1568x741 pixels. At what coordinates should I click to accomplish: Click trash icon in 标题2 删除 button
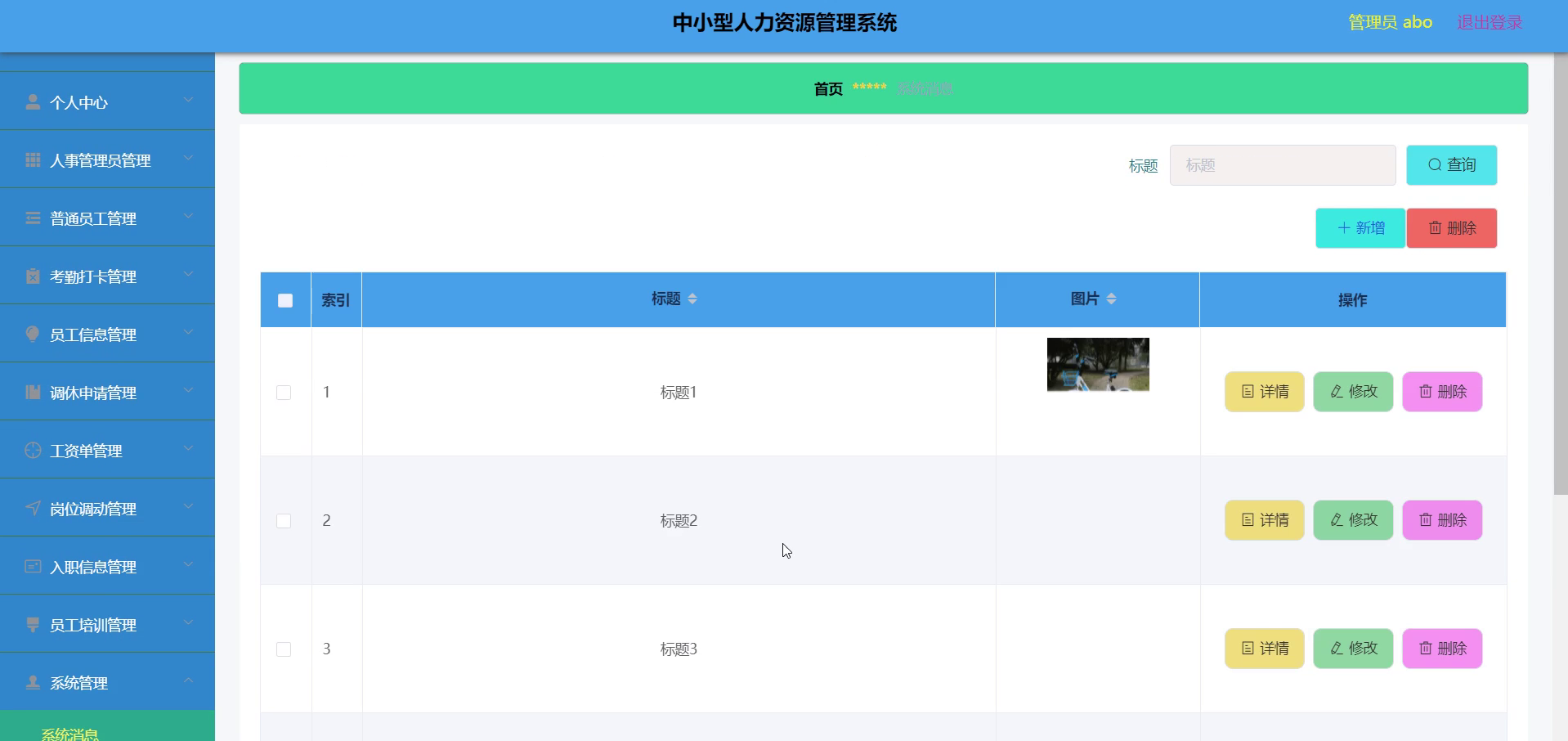point(1426,520)
